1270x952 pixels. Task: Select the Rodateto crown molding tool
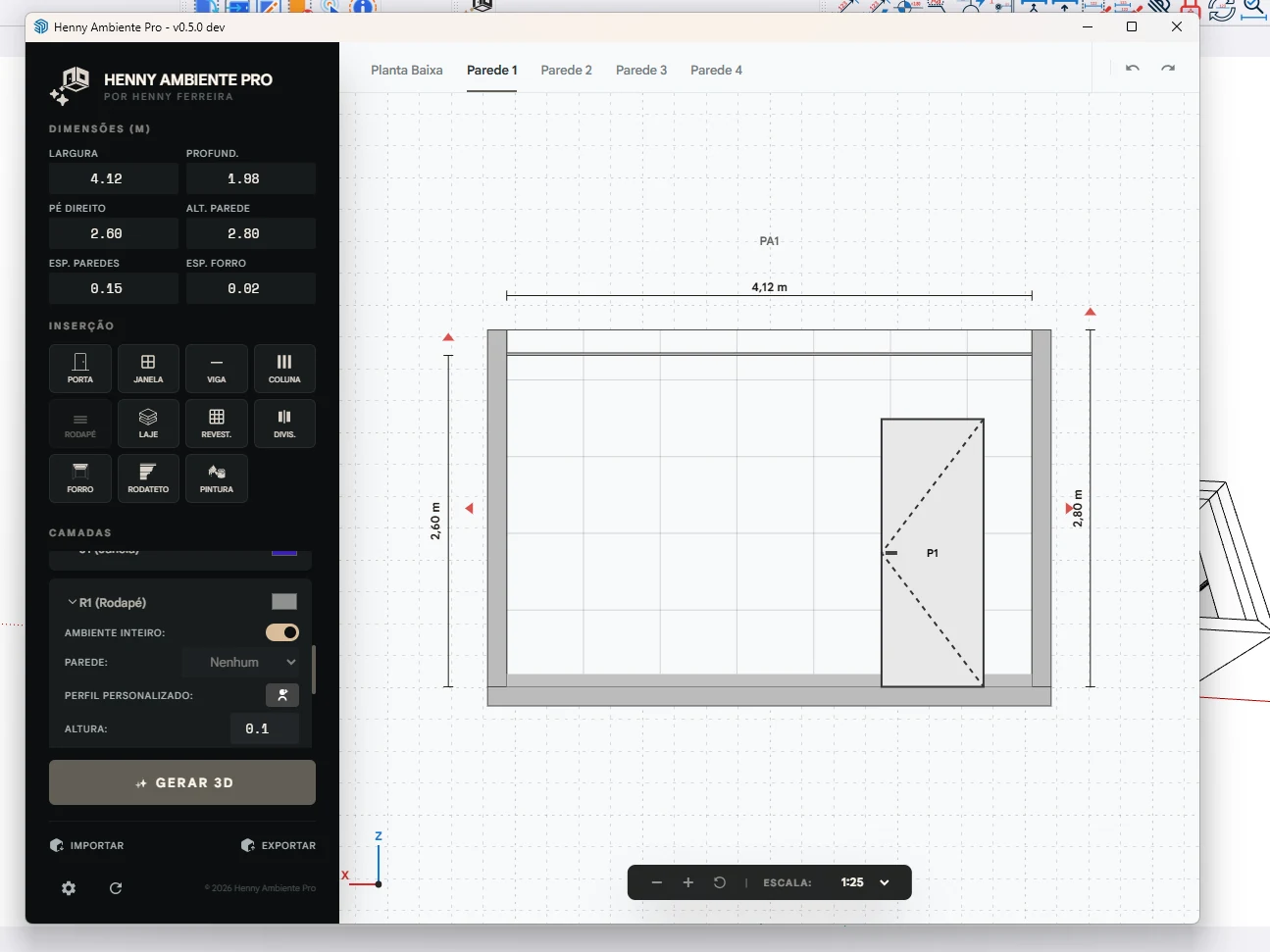(148, 478)
